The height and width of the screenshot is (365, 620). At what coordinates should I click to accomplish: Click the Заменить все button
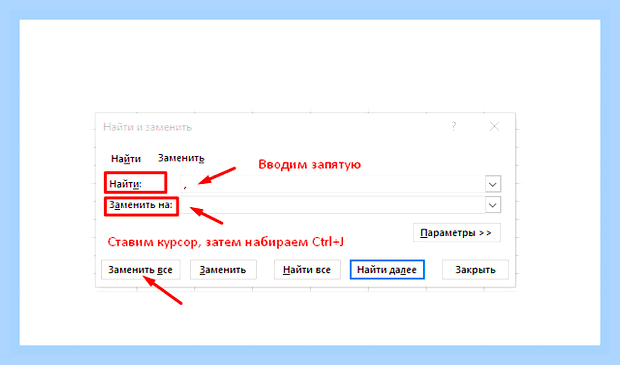[x=141, y=270]
